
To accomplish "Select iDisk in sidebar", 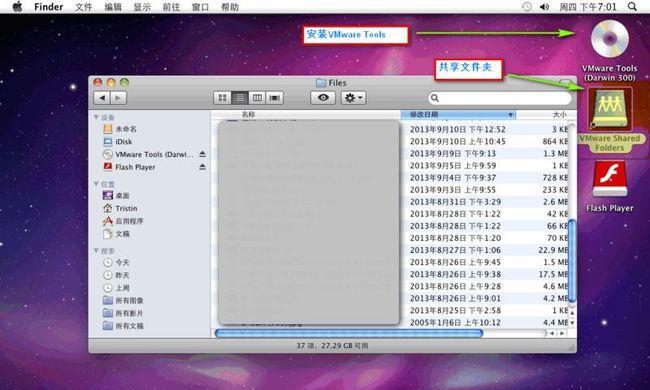I will (x=118, y=142).
